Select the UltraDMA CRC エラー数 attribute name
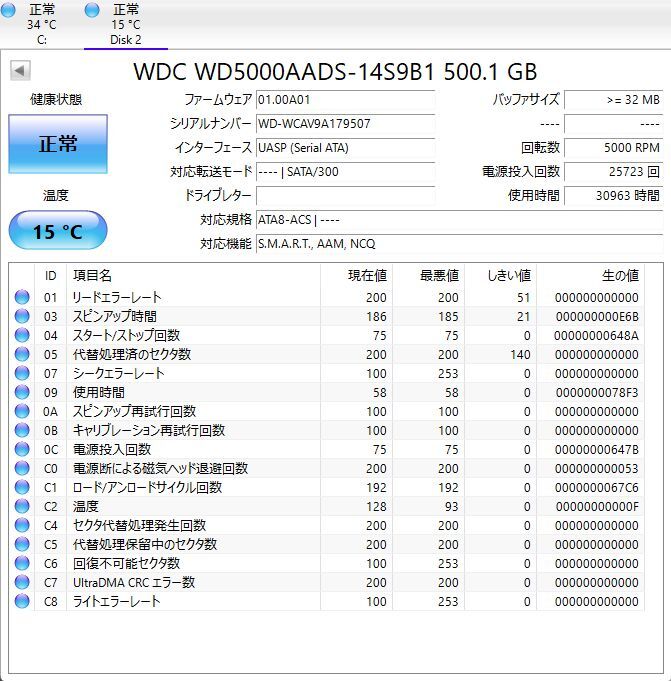Image resolution: width=671 pixels, height=681 pixels. [134, 582]
